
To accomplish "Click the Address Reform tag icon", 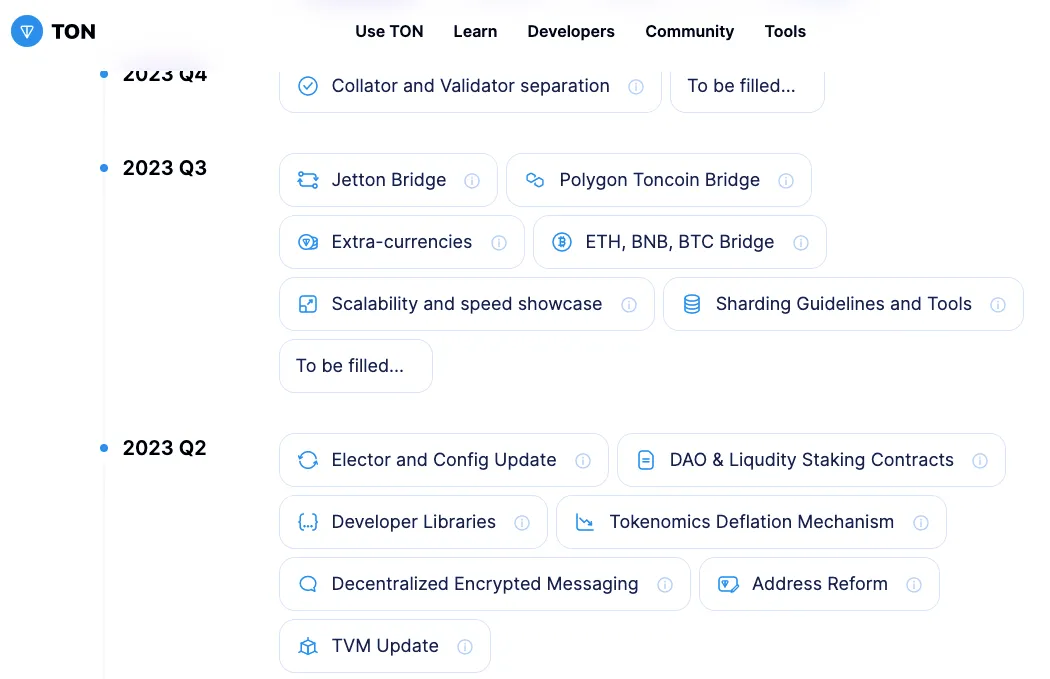I will (728, 584).
